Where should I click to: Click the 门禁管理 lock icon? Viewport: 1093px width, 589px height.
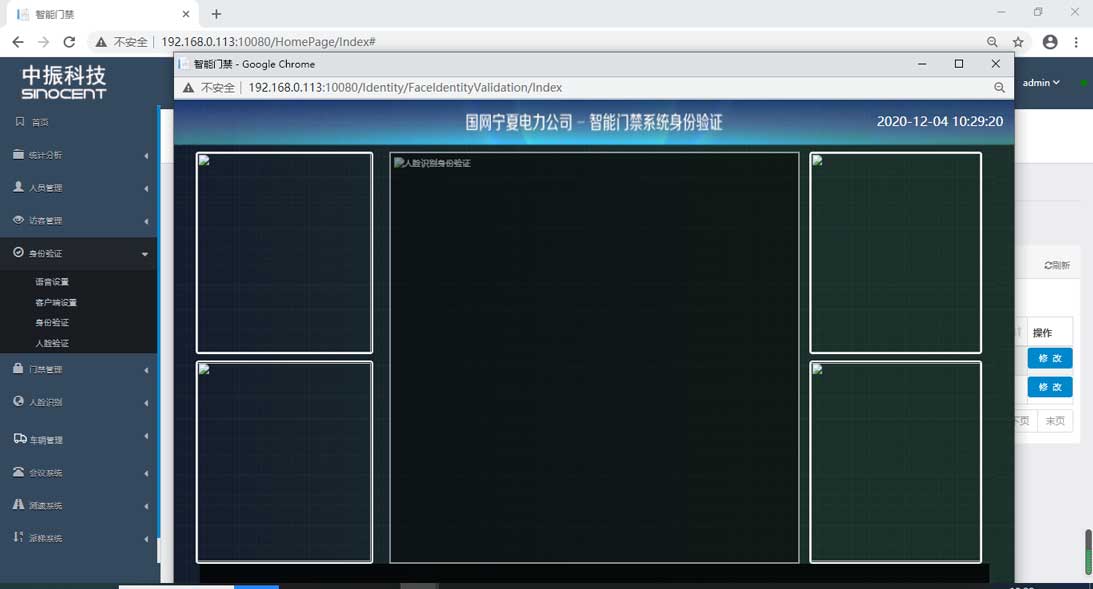[19, 369]
